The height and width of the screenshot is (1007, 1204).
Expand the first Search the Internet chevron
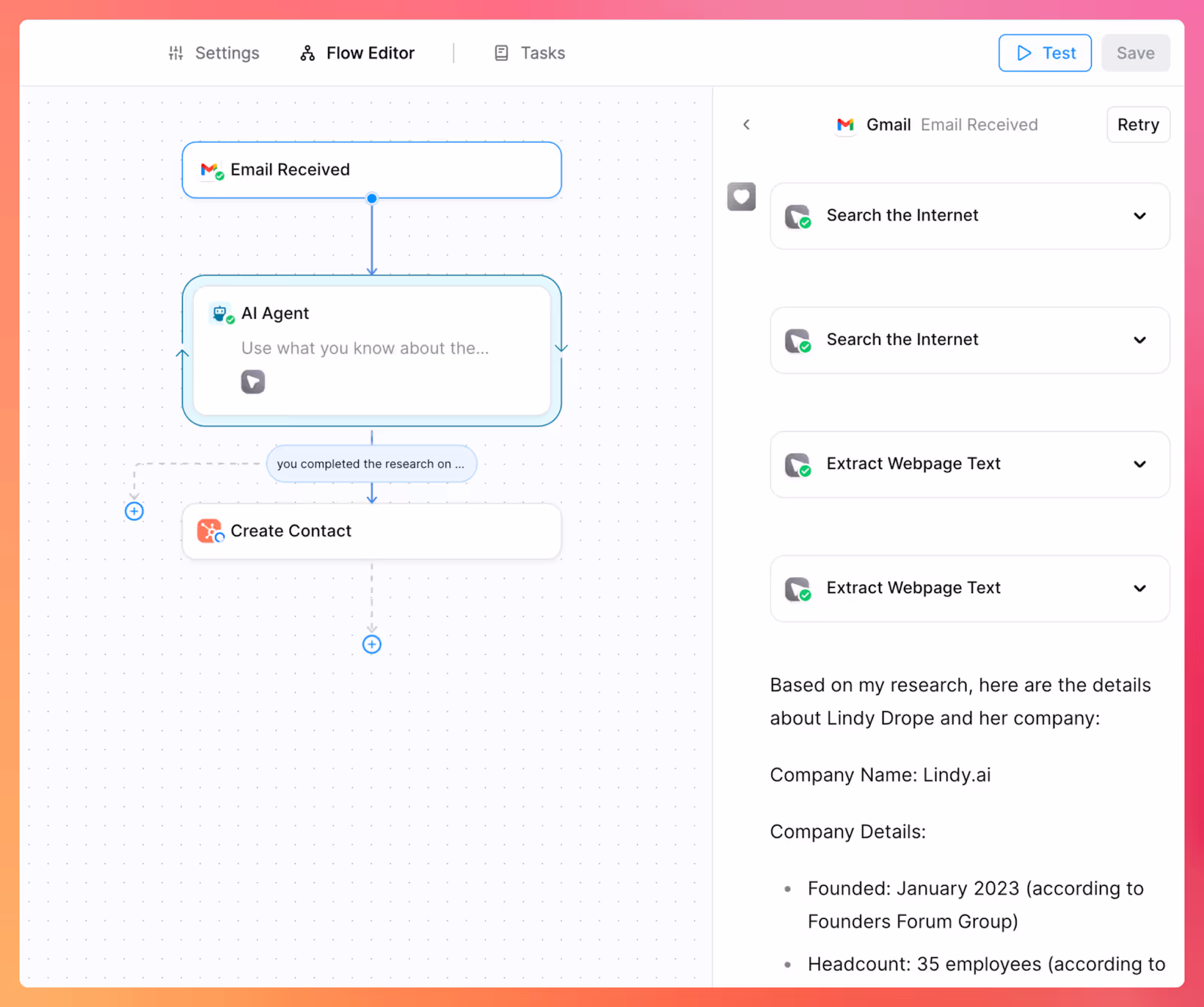1140,216
